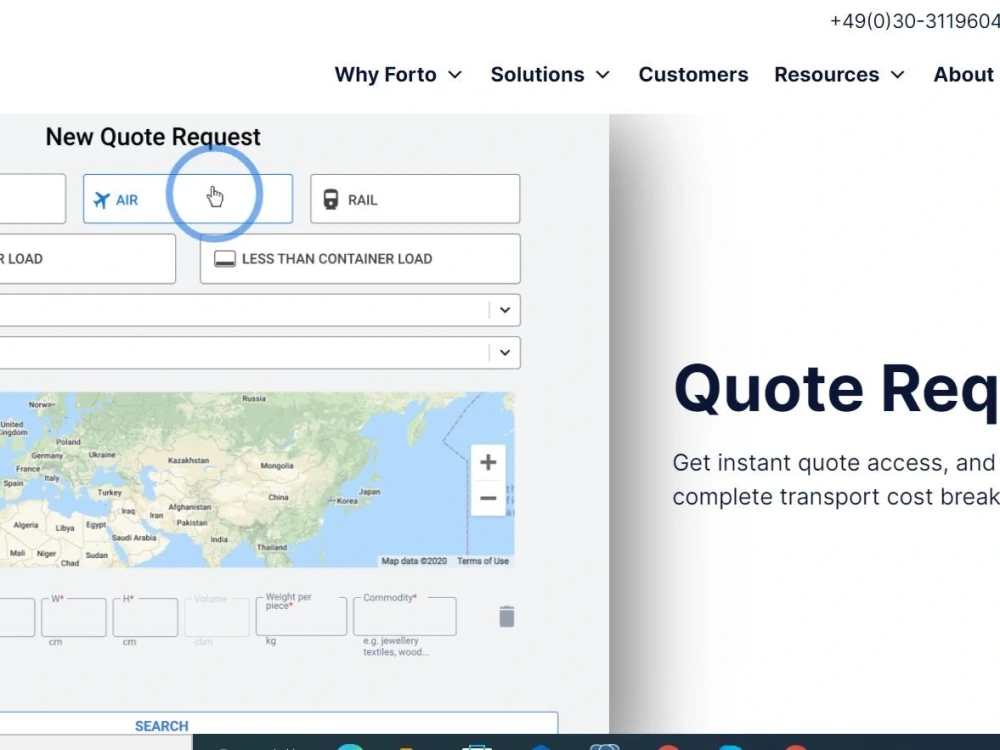Select the RAIL transport mode train icon

[330, 200]
